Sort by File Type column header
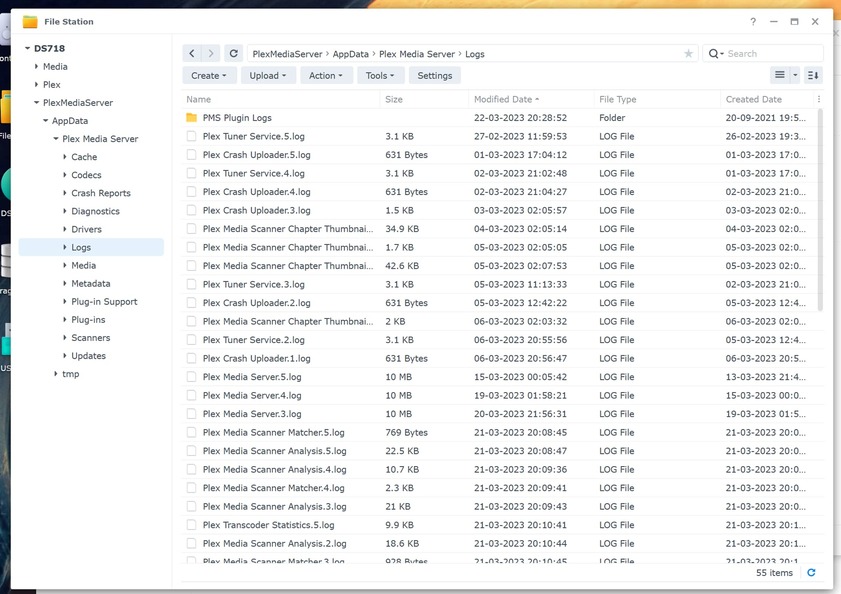 click(617, 99)
